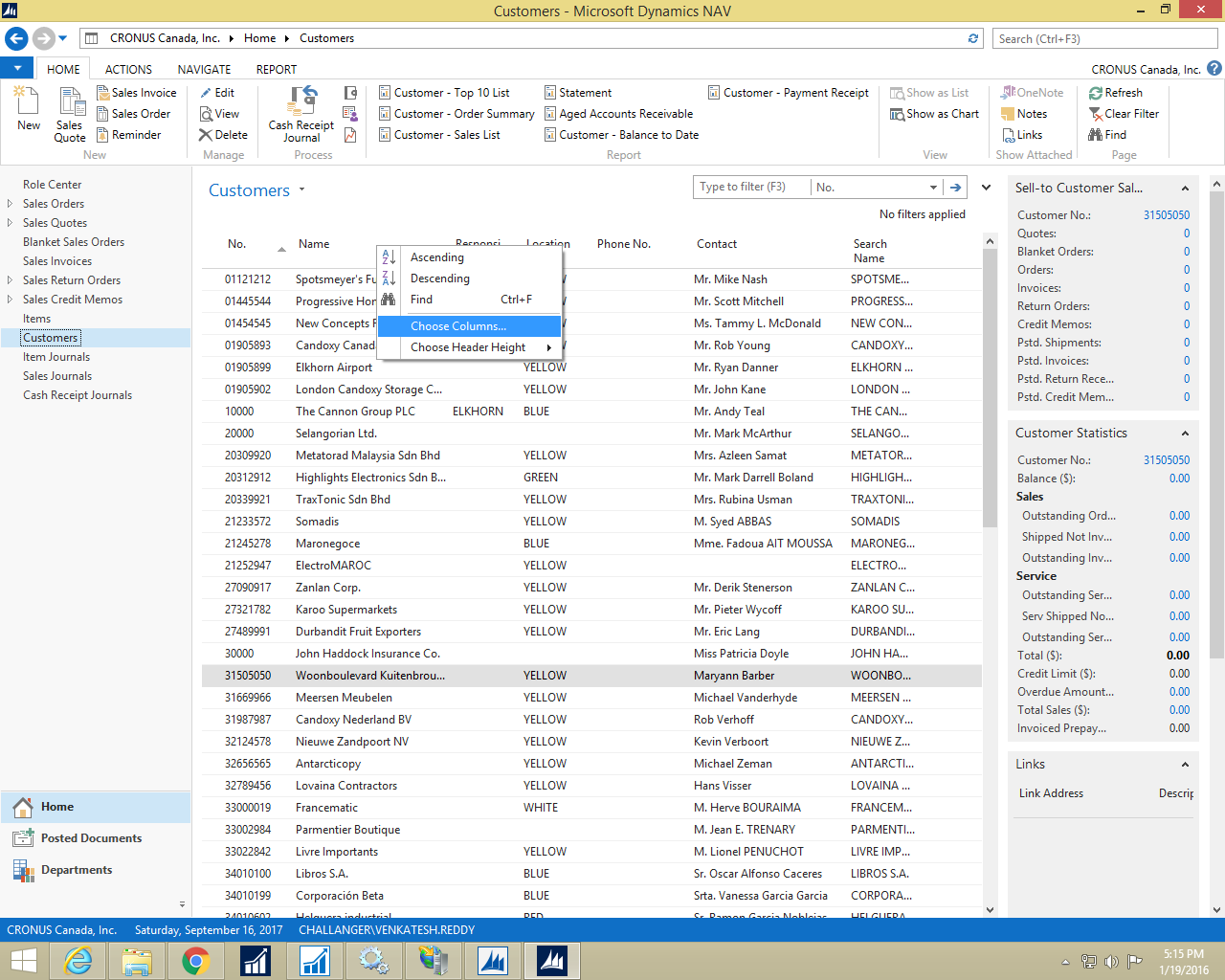The image size is (1225, 980).
Task: Clear the applied filter
Action: [1133, 113]
